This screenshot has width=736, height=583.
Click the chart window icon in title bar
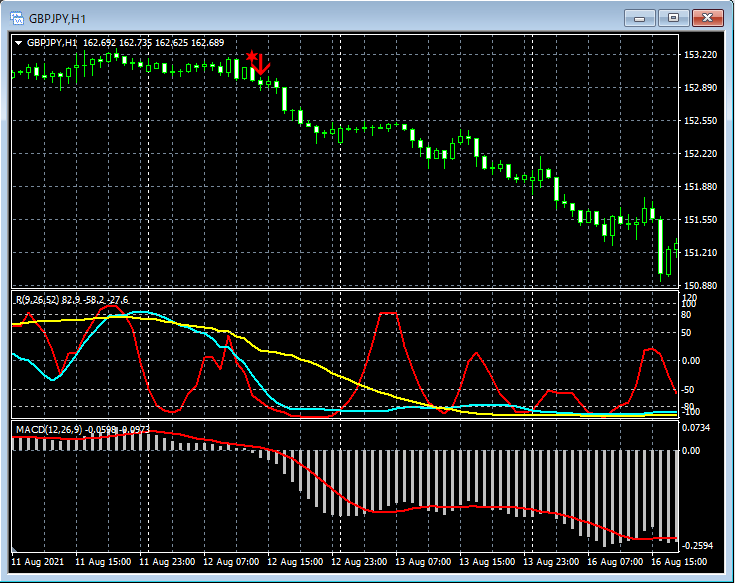pos(17,18)
